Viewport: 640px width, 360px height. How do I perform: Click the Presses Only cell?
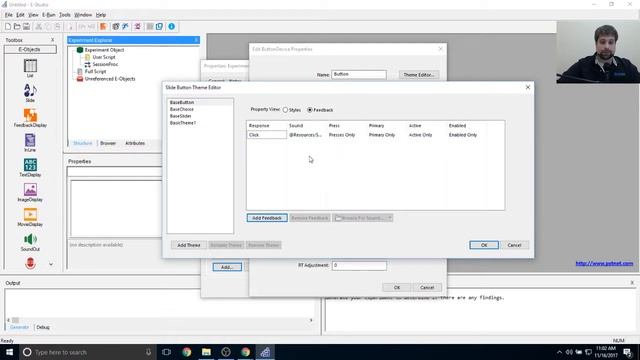click(342, 135)
